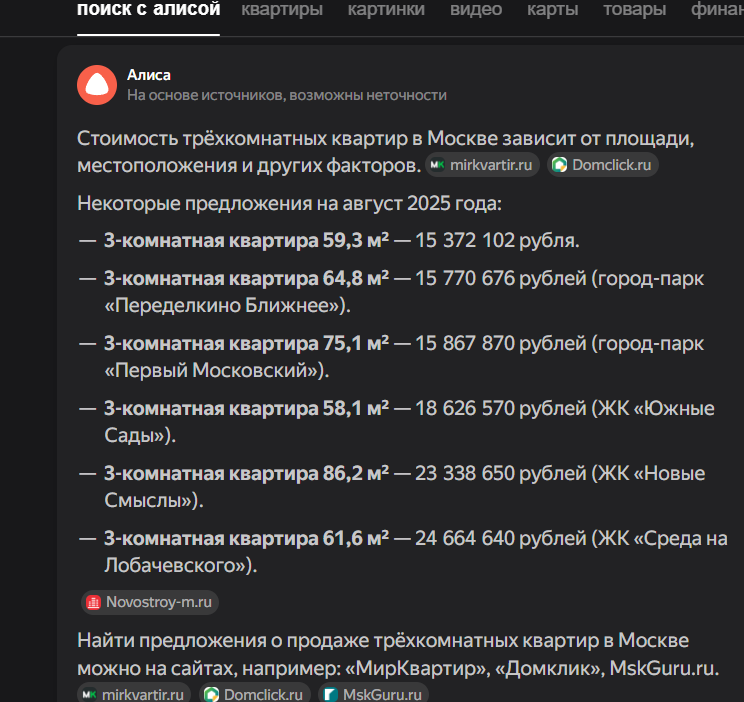
Task: Open the Novostroy-m.ru source link
Action: click(150, 602)
